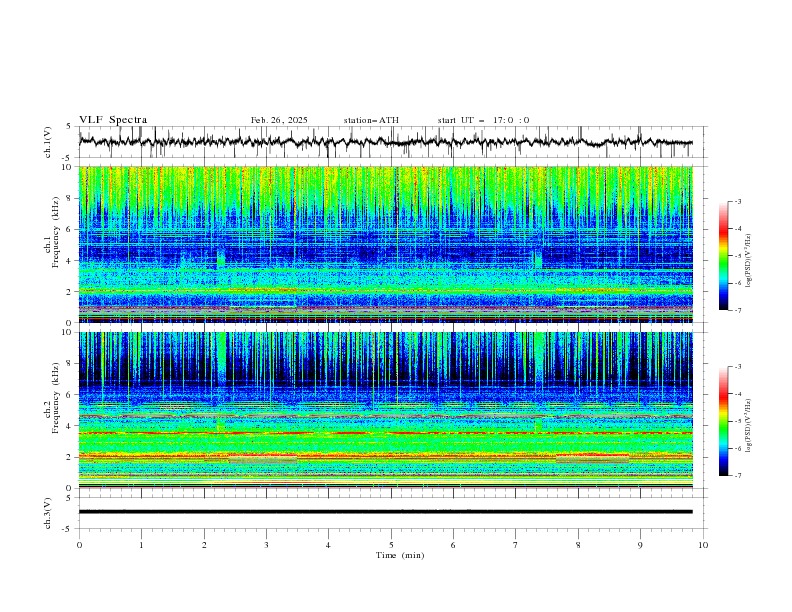
Task: Click ch.1 frequency tick label "8"
Action: [70, 198]
